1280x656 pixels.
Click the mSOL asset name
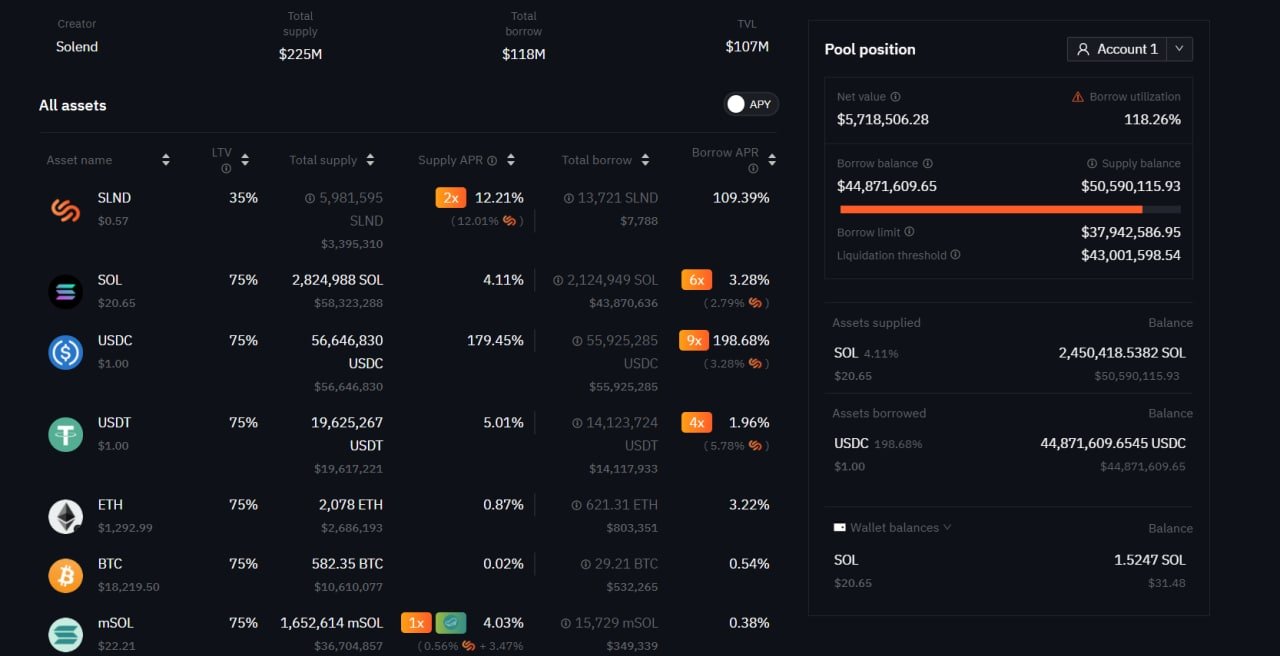click(x=116, y=623)
